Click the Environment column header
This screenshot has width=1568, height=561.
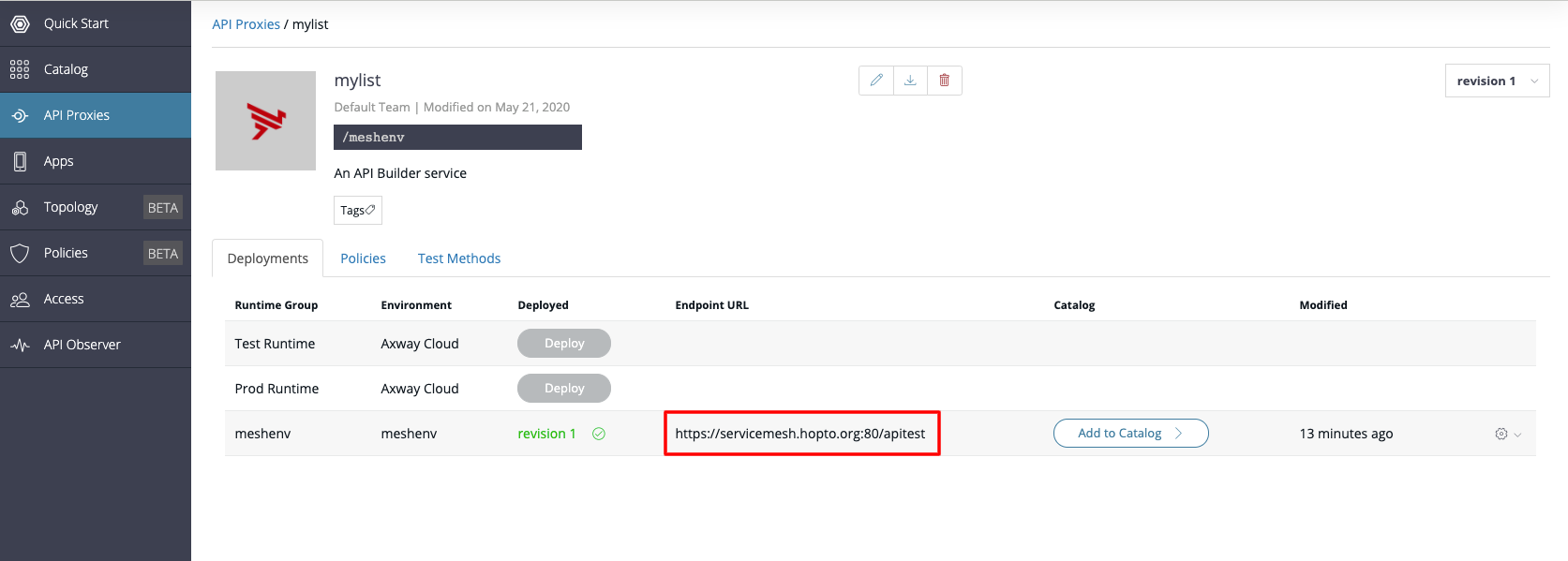[416, 305]
